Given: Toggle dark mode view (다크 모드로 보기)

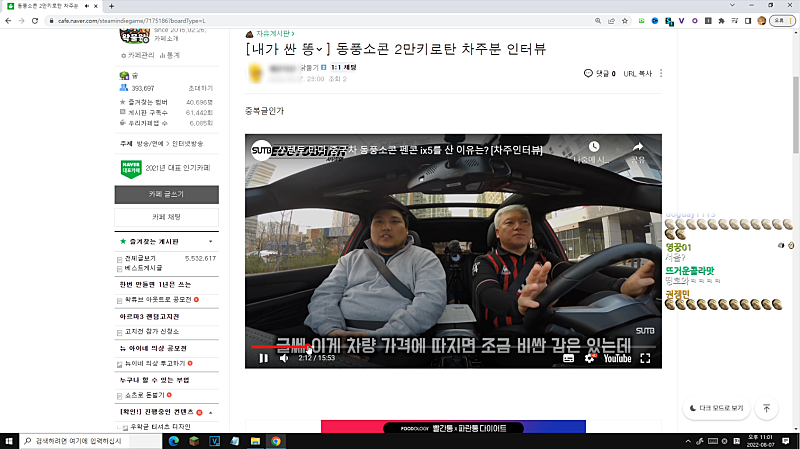Looking at the screenshot, I should (716, 408).
